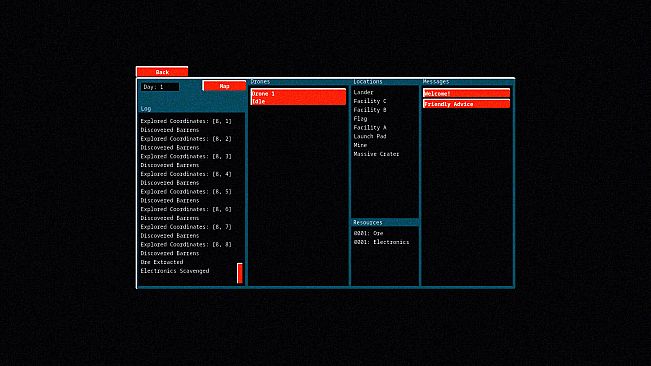Click the Log panel header
651x366 pixels.
click(191, 109)
